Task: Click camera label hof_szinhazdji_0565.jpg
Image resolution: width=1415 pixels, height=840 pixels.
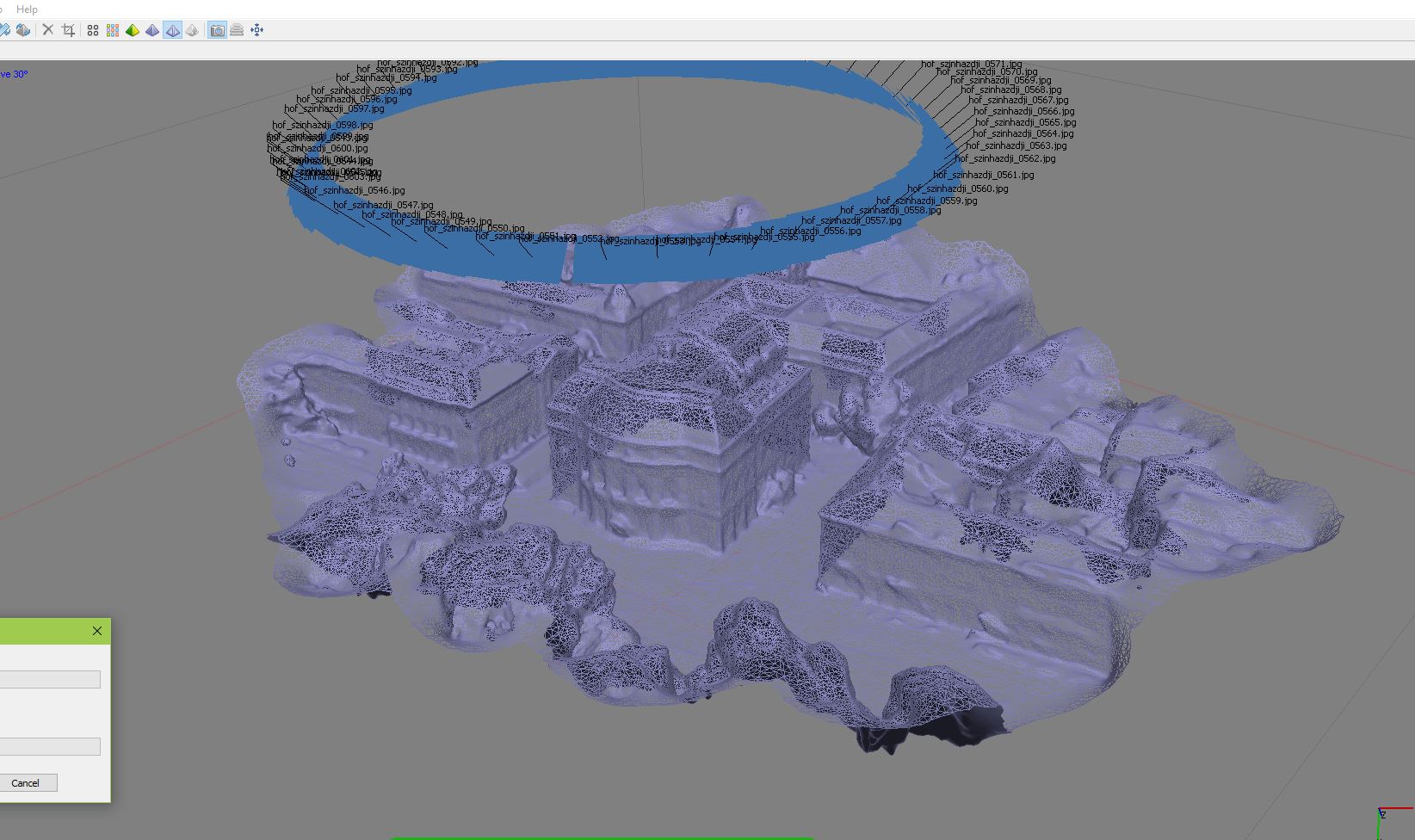Action: [x=1026, y=122]
